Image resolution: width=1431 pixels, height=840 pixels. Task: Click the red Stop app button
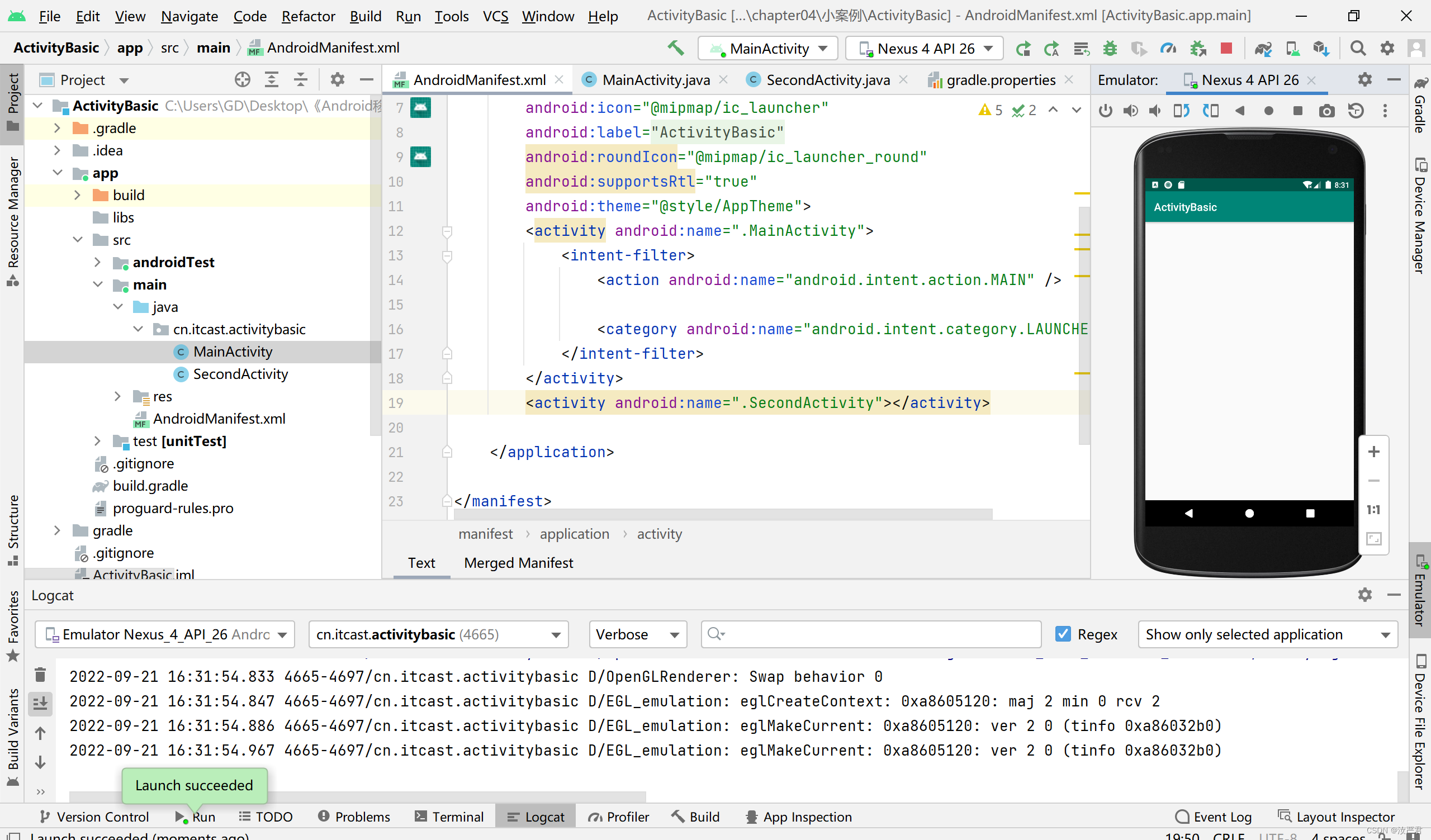1226,49
